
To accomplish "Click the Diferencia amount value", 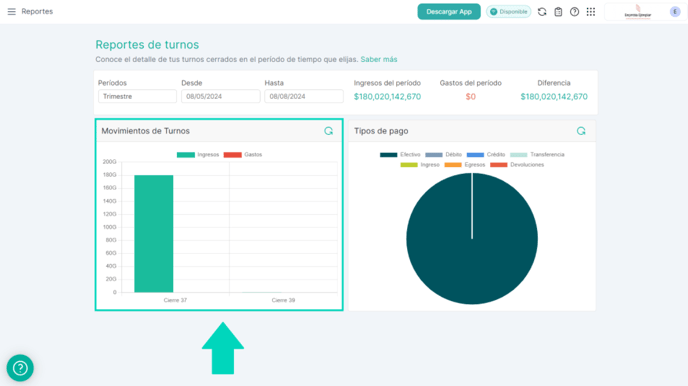I will (554, 96).
